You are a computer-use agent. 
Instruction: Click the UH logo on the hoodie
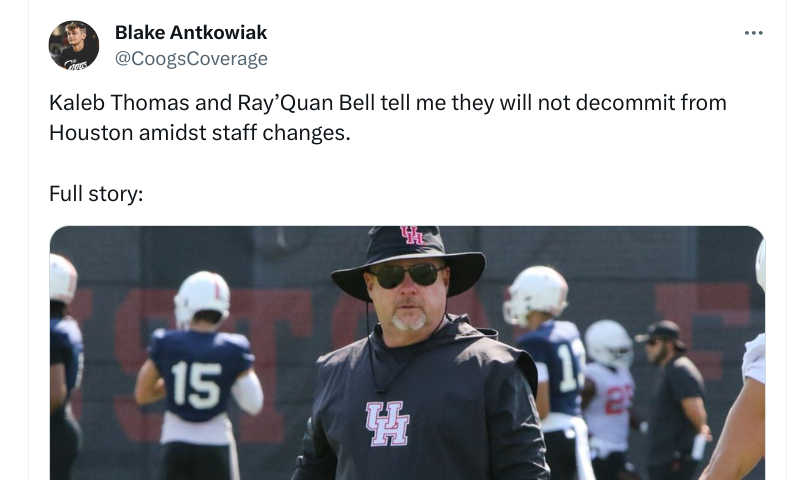click(x=387, y=424)
